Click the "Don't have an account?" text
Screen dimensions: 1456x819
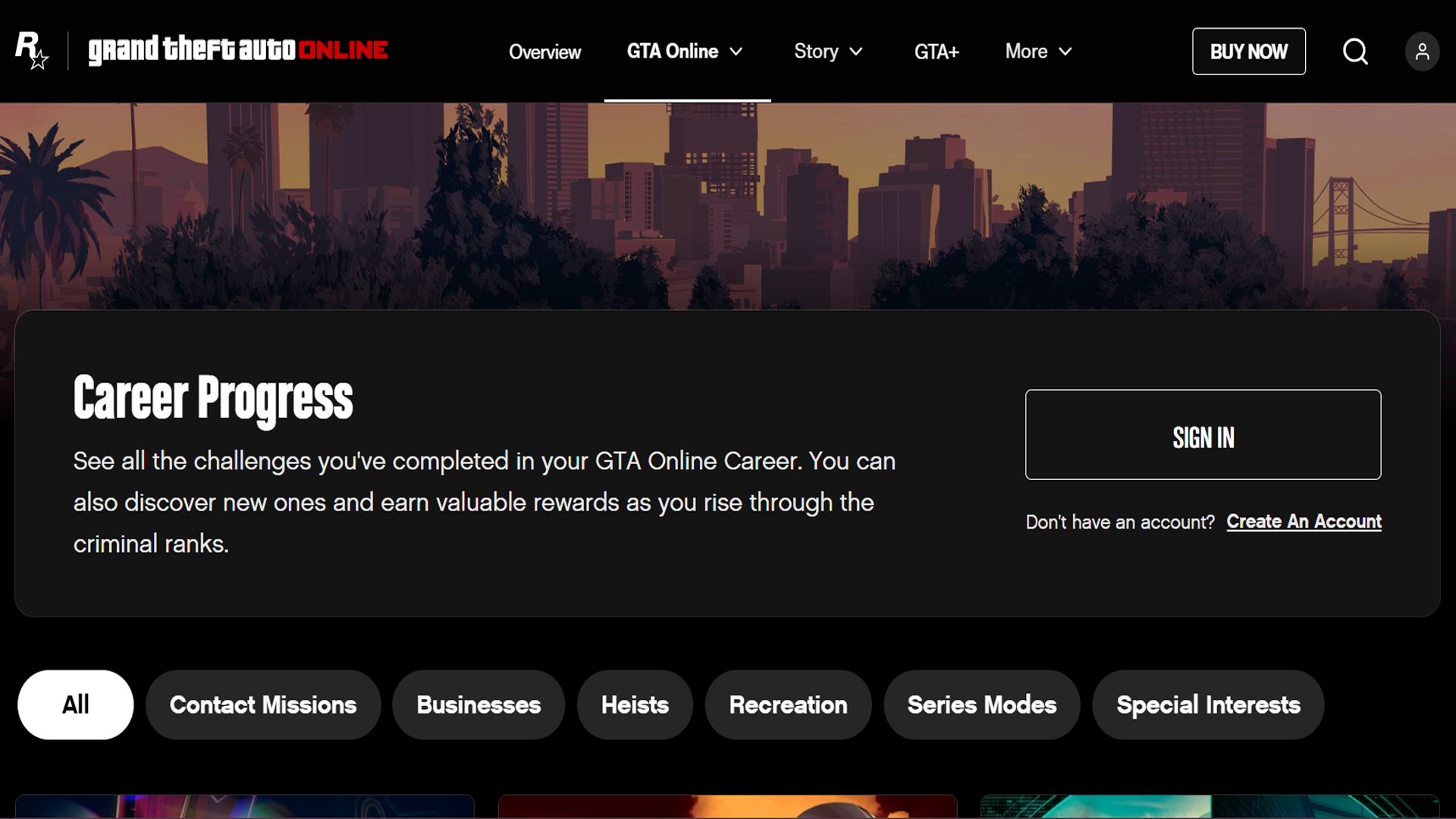point(1120,522)
